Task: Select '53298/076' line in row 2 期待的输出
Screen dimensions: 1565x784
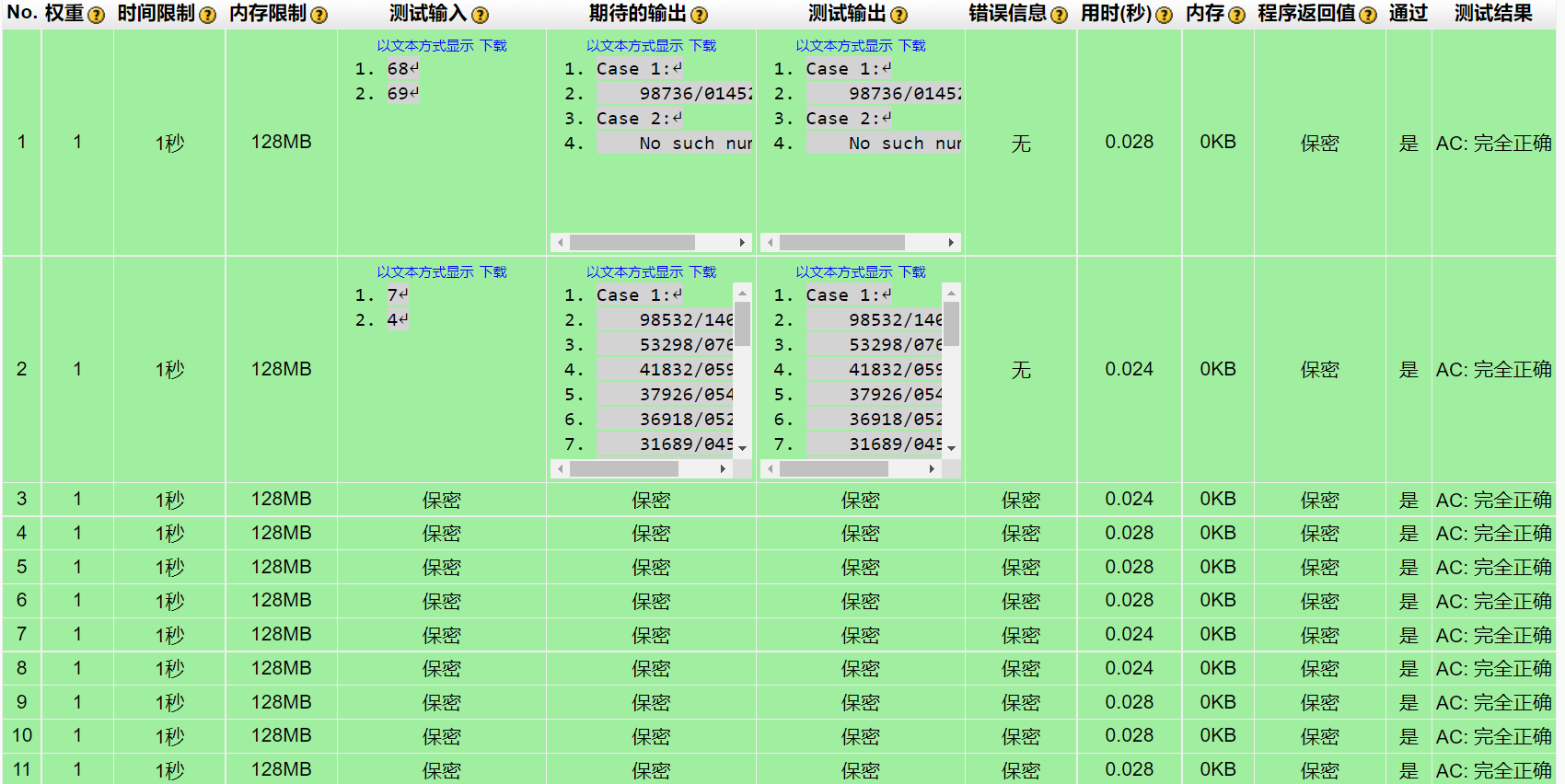Action: pos(665,345)
